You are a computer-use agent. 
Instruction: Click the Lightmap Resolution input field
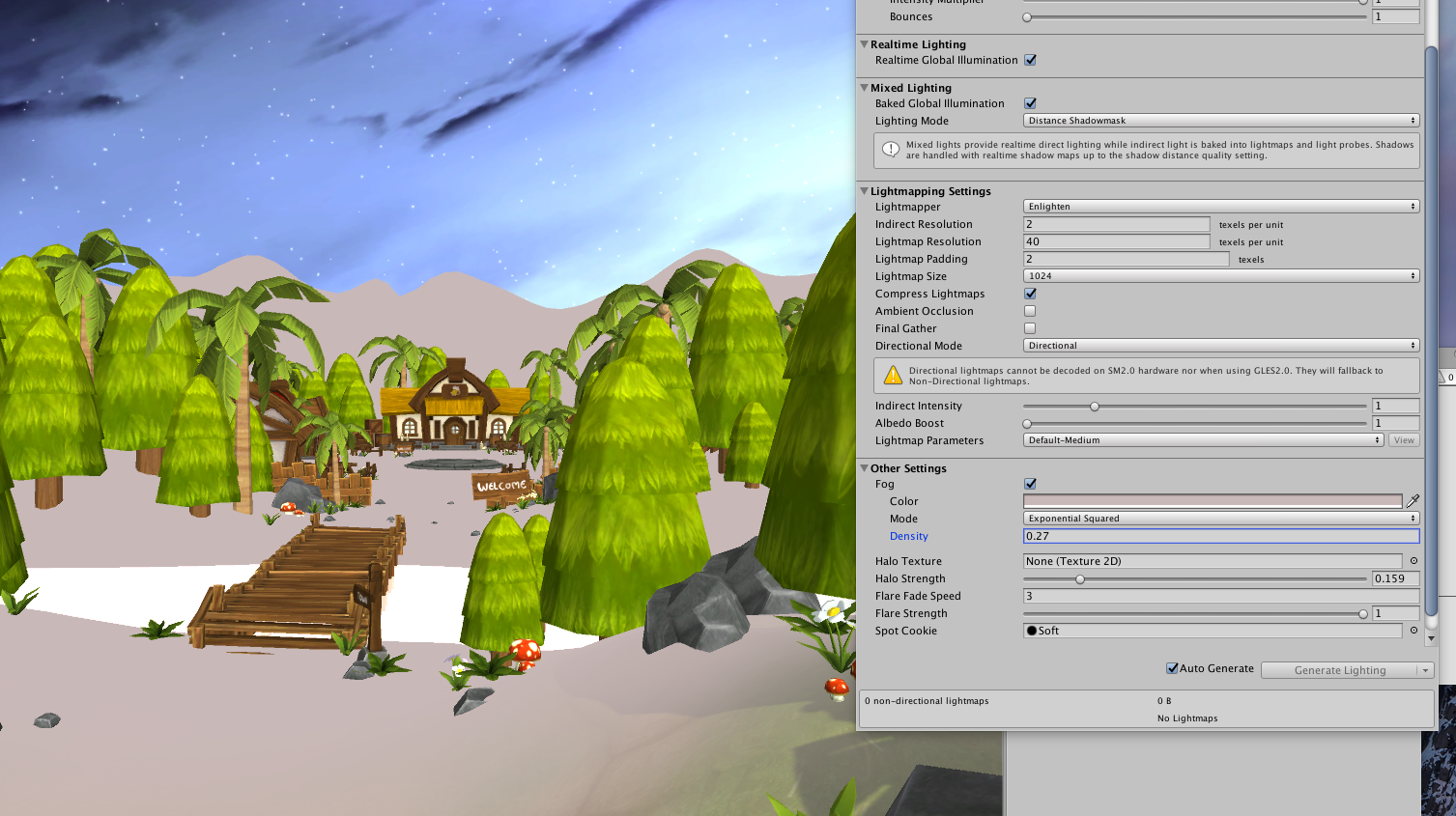1116,241
